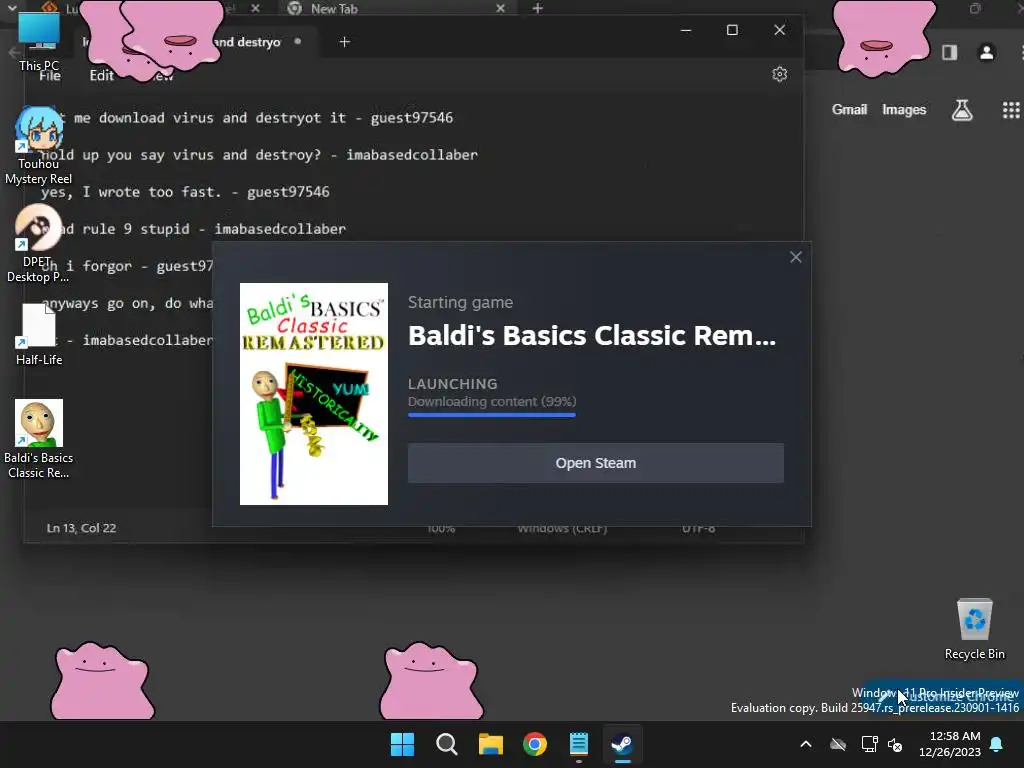Click the download progress bar in Steam dialog
The image size is (1024, 768).
[x=492, y=415]
